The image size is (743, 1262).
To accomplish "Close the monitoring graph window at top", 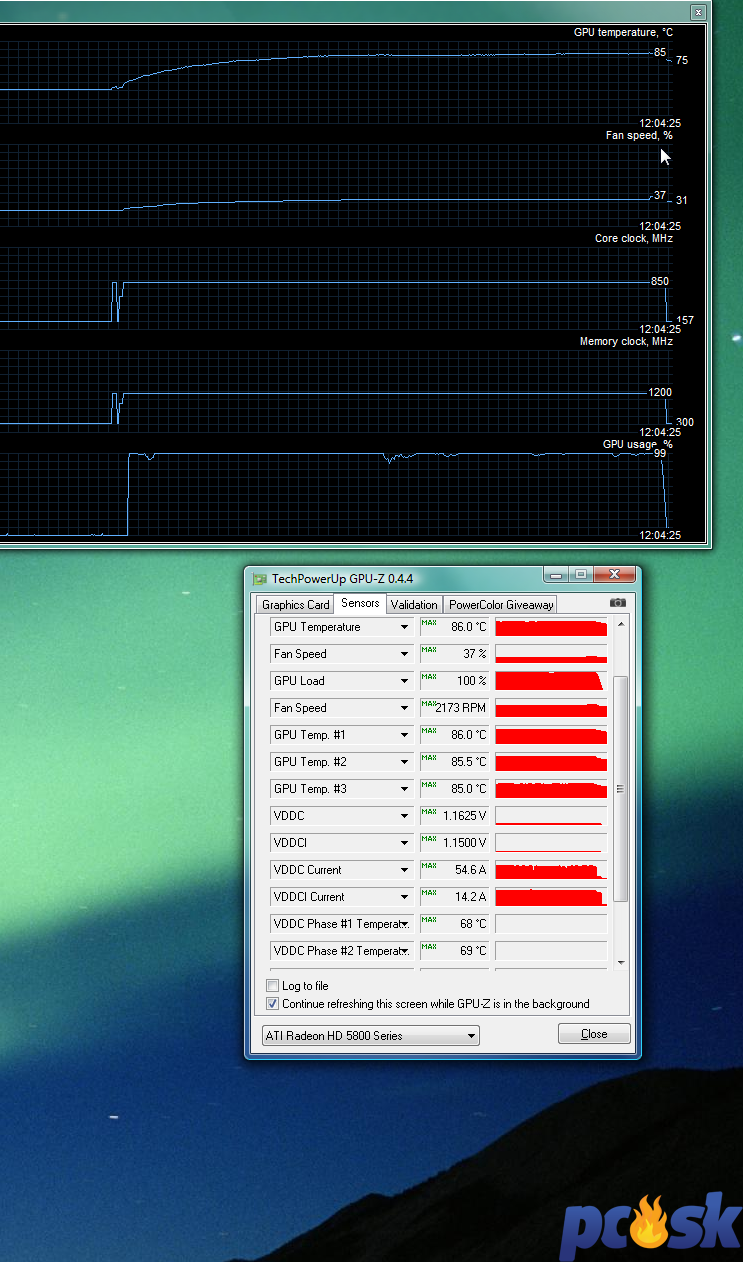I will tap(698, 11).
